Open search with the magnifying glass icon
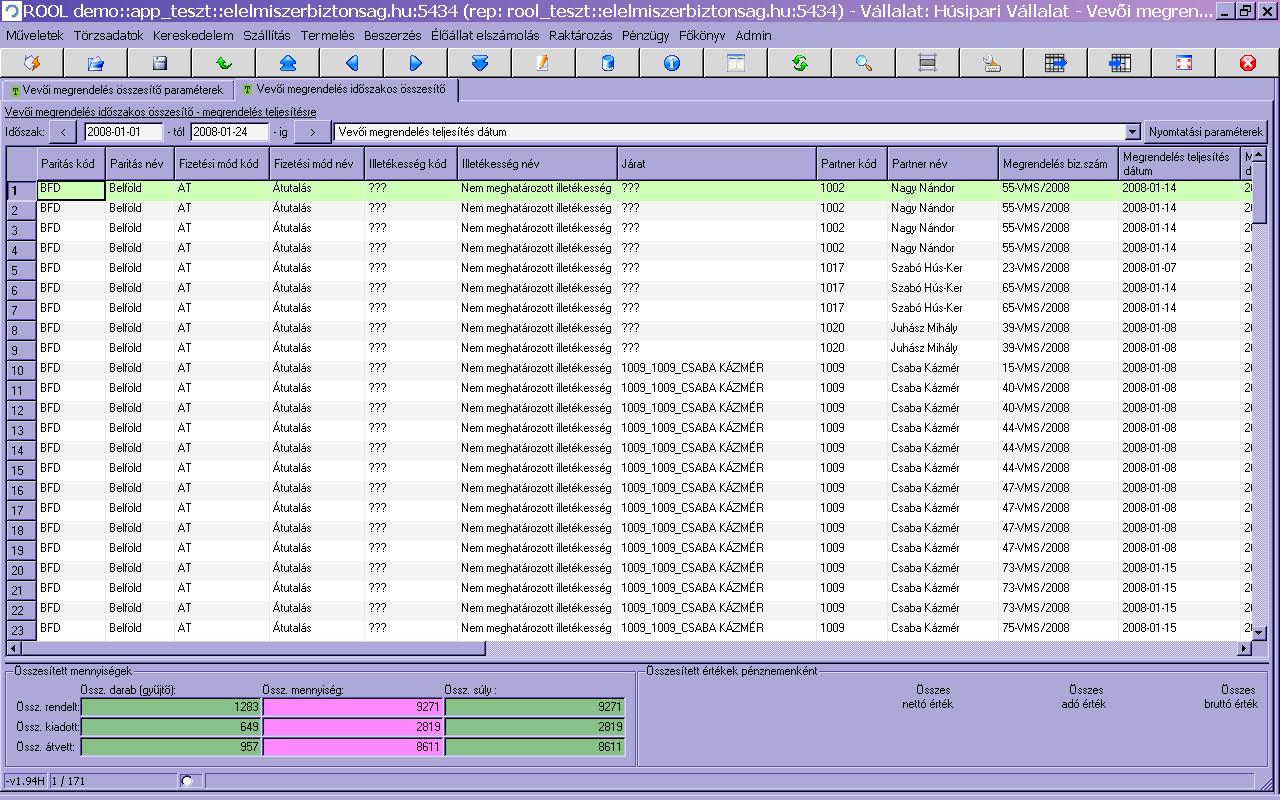The image size is (1280, 800). coord(864,63)
